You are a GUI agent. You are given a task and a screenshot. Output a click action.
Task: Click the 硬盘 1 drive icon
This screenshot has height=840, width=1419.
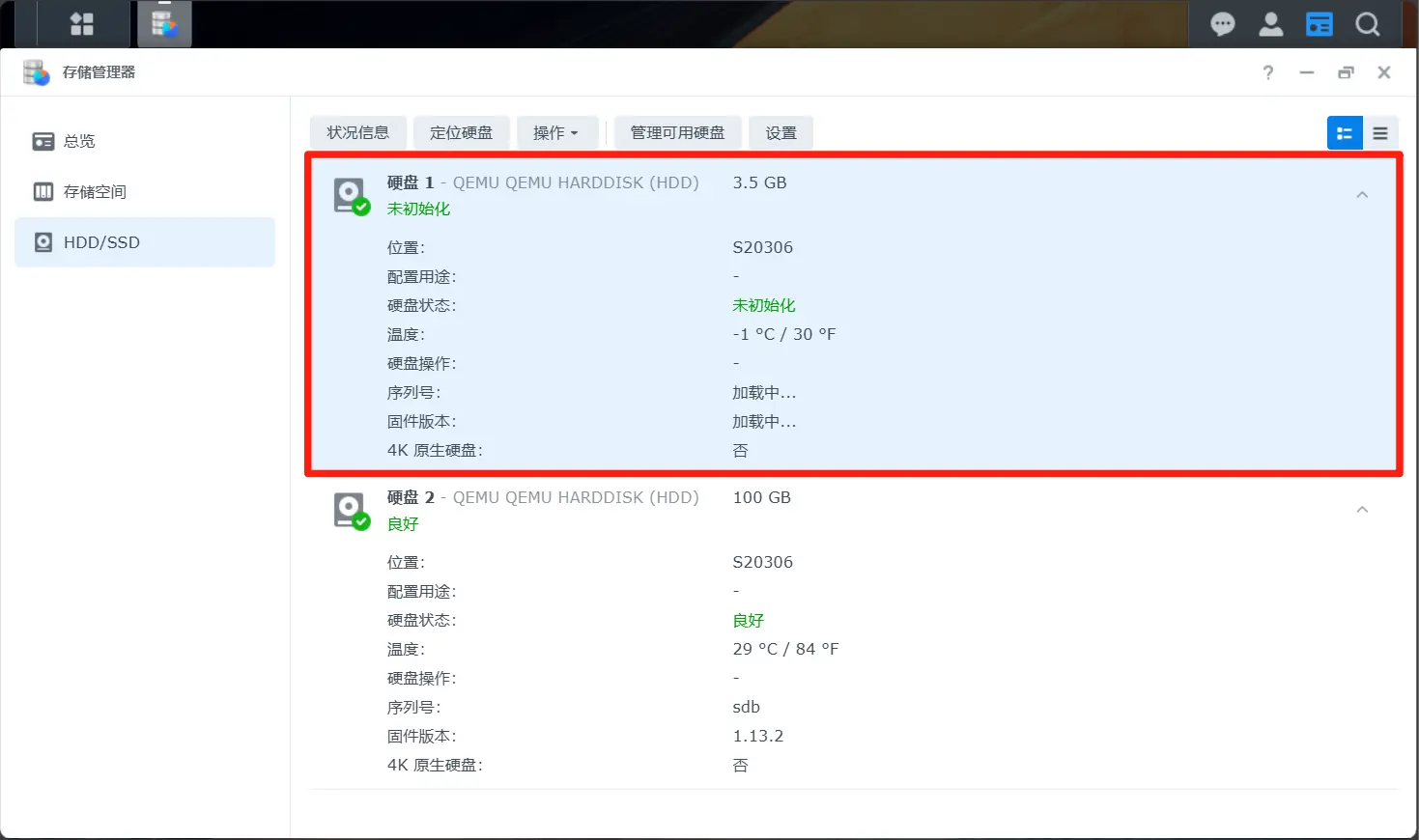click(x=351, y=195)
